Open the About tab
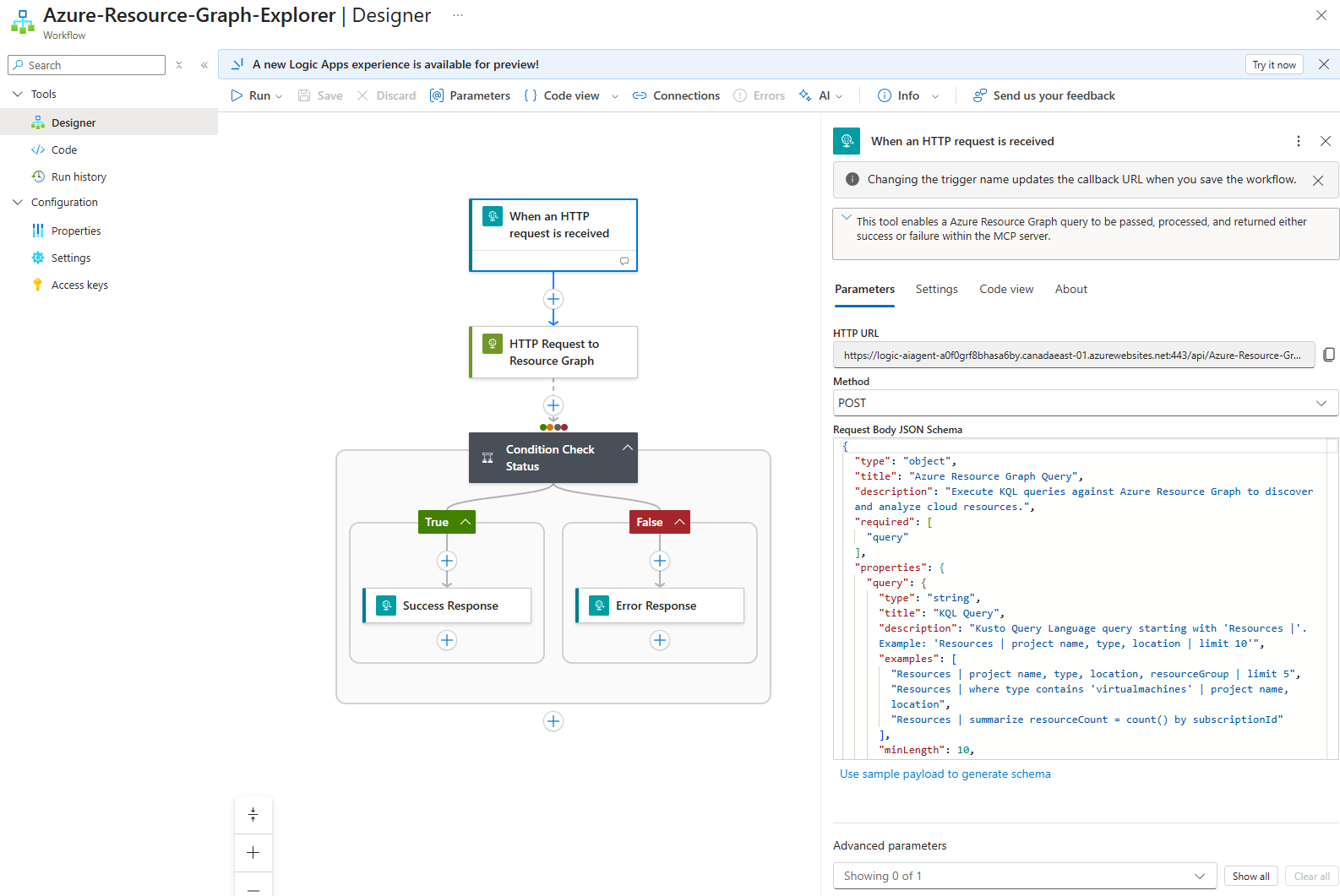The image size is (1340, 896). pyautogui.click(x=1070, y=289)
